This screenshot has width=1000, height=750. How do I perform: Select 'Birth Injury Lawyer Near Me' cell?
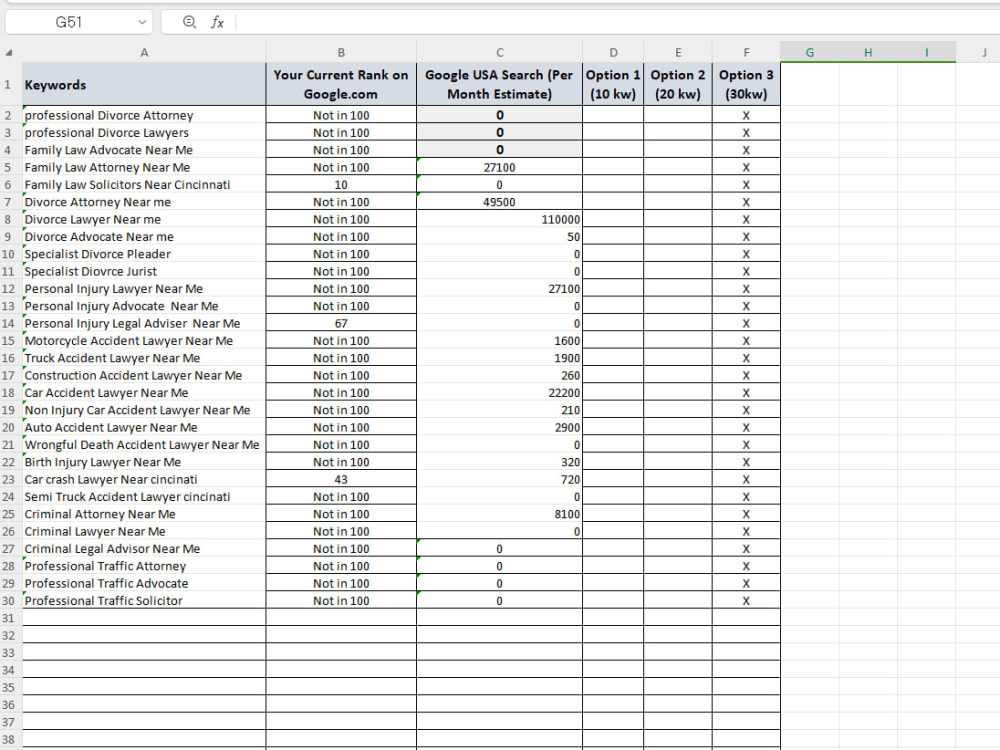(144, 462)
